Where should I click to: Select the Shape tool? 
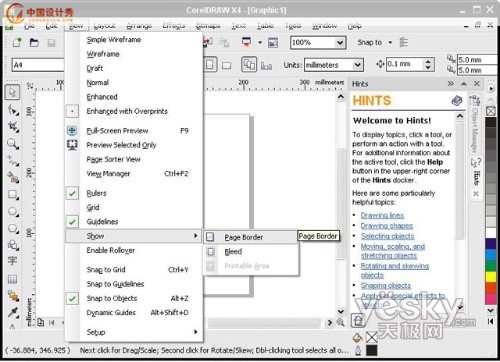pos(13,109)
